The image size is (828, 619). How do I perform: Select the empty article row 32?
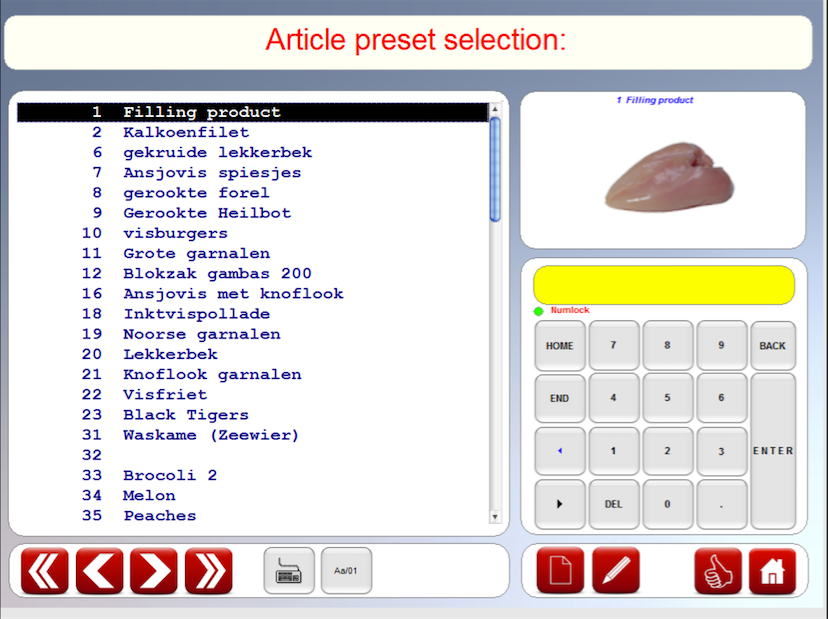253,455
